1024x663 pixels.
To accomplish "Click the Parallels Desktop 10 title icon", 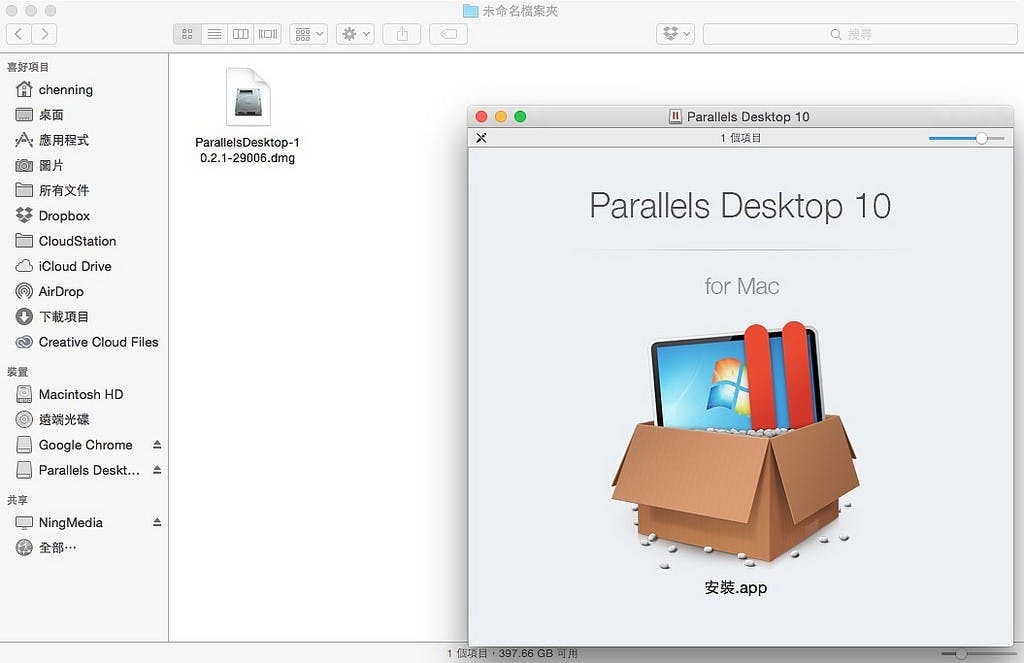I will coord(675,116).
